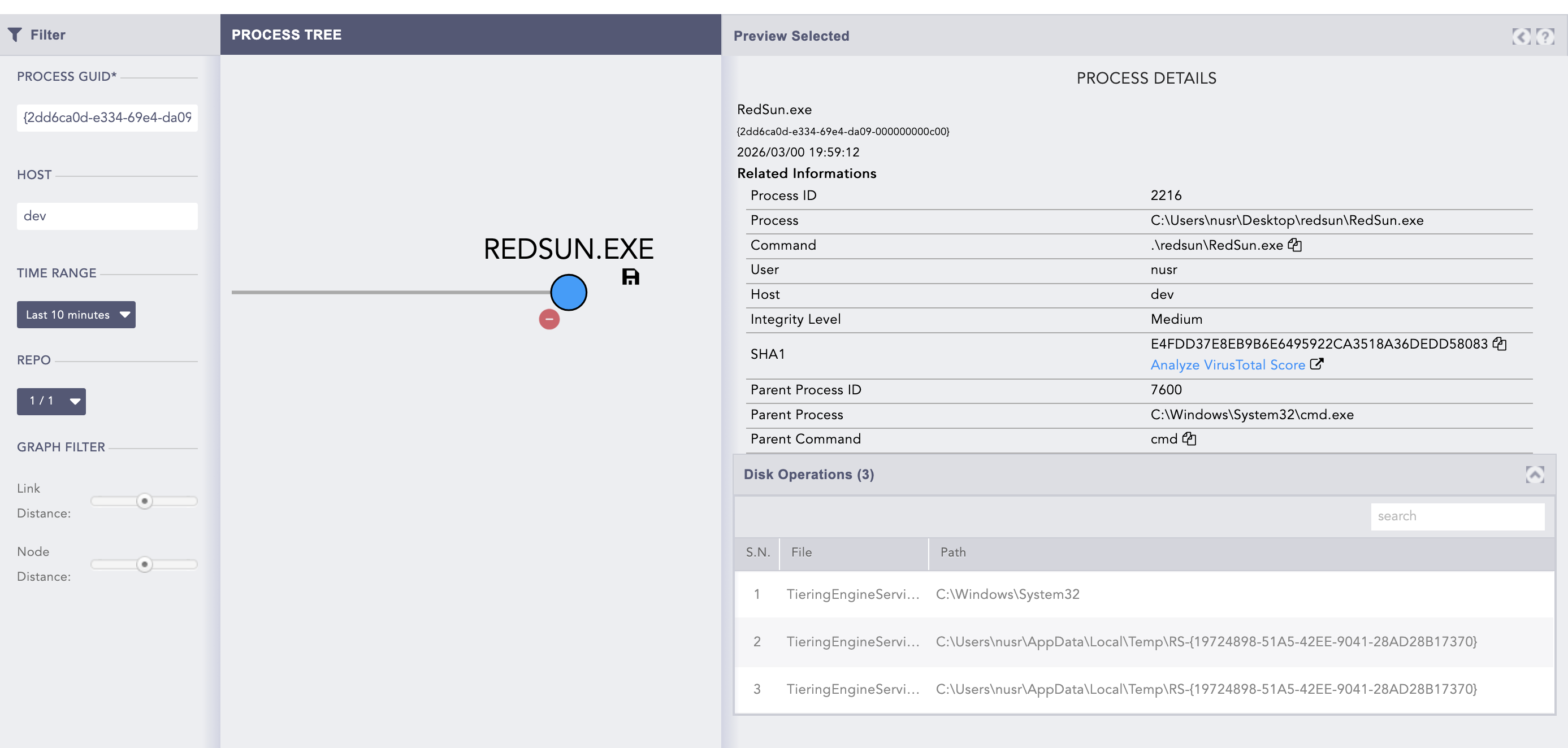Sort by the Path column header
1568x748 pixels.
(952, 553)
